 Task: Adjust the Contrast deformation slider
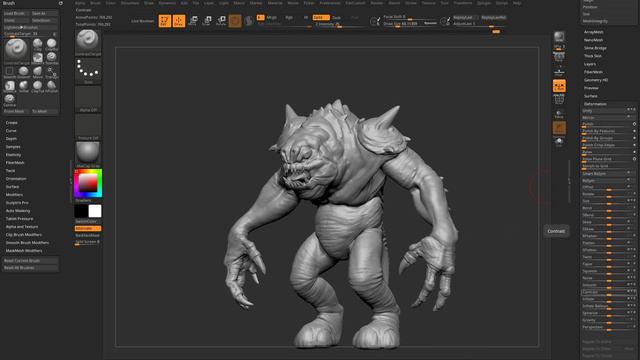[609, 292]
